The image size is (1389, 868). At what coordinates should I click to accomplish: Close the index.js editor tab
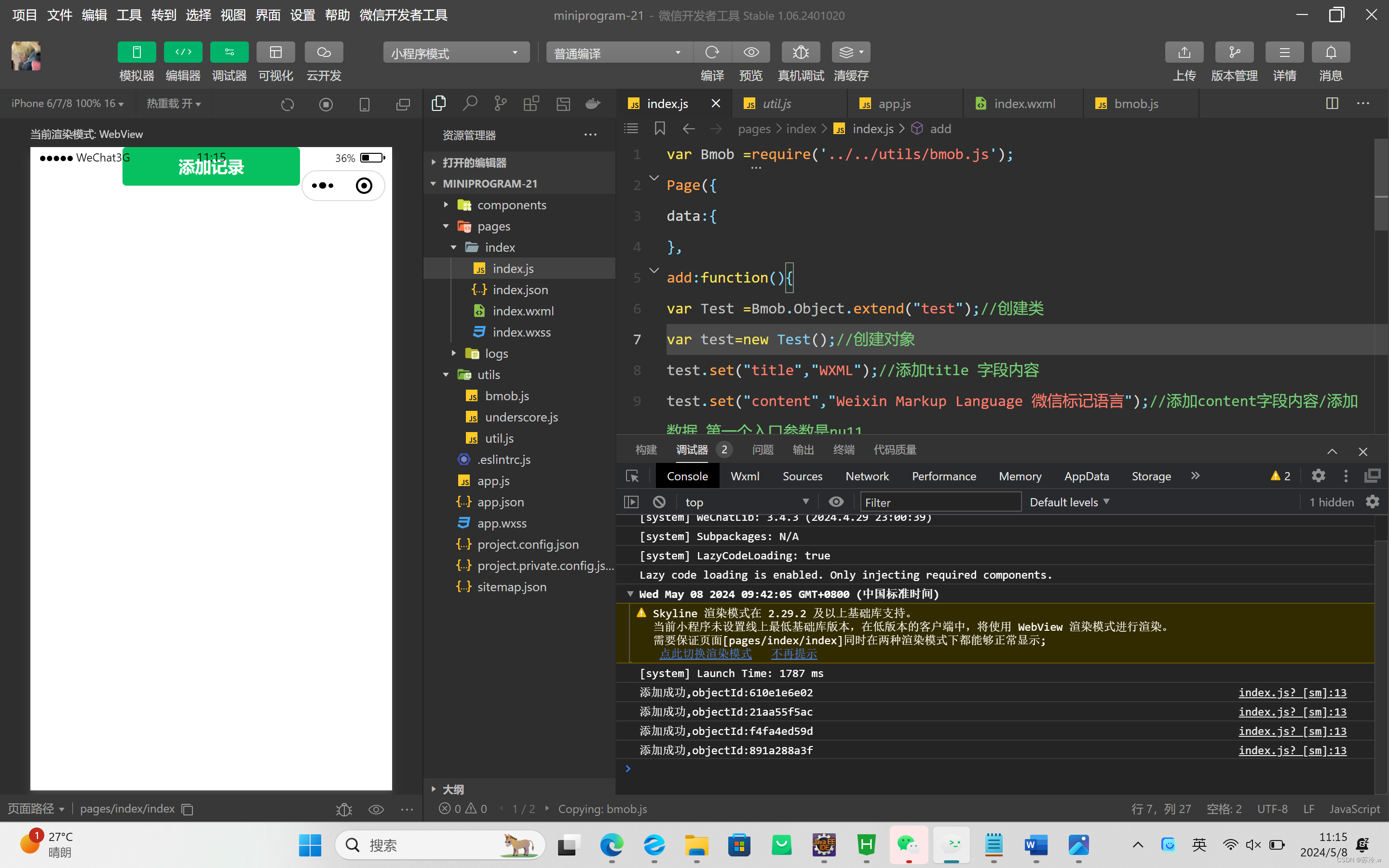pos(716,103)
